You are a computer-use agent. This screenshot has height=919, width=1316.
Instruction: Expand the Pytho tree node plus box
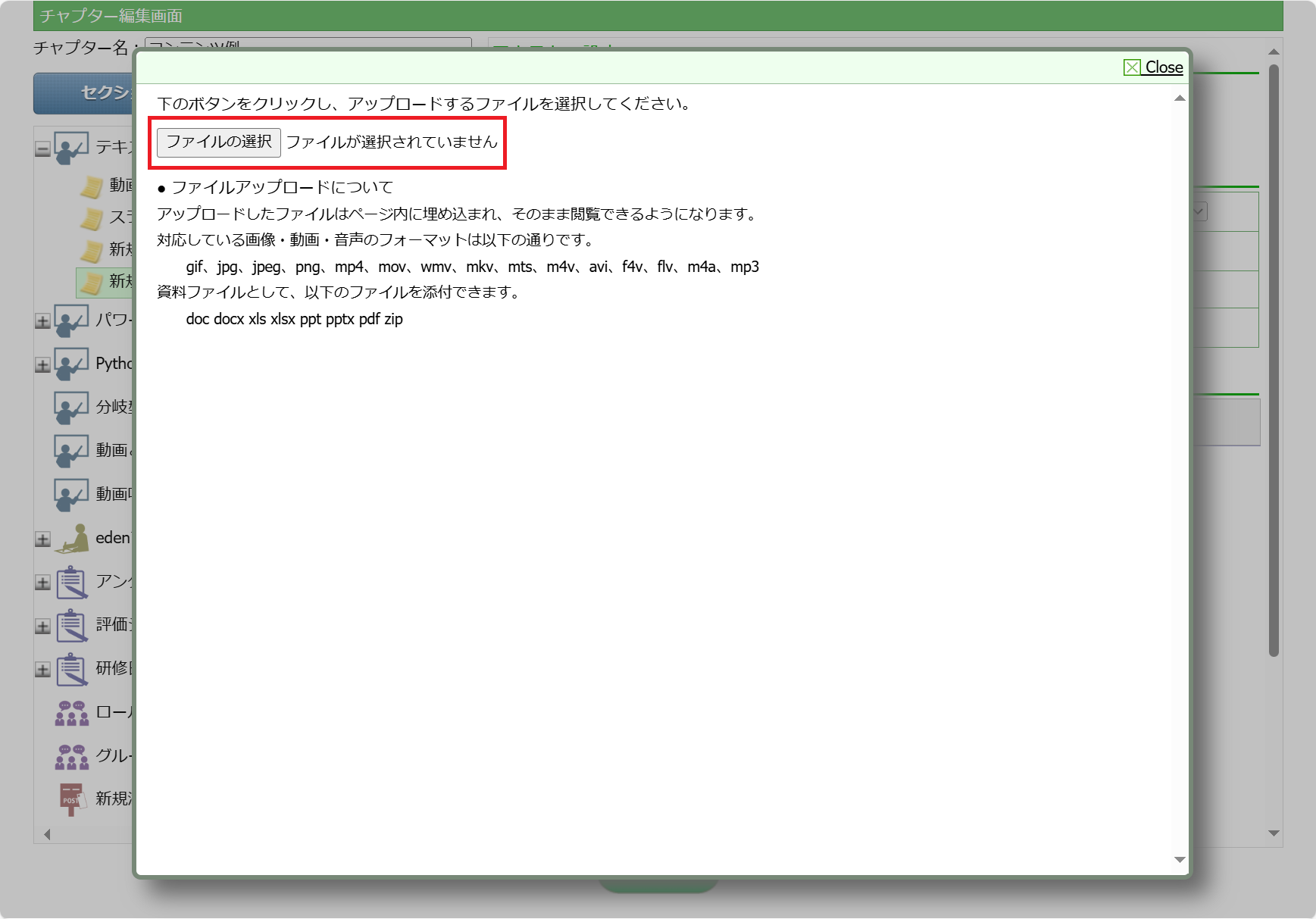click(42, 365)
